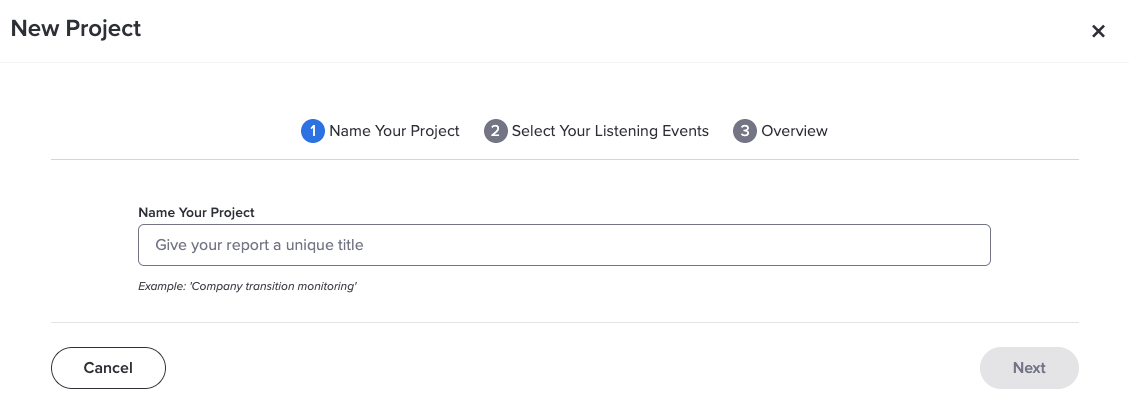This screenshot has width=1129, height=406.
Task: Click divider line below the step indicators
Action: pos(564,159)
